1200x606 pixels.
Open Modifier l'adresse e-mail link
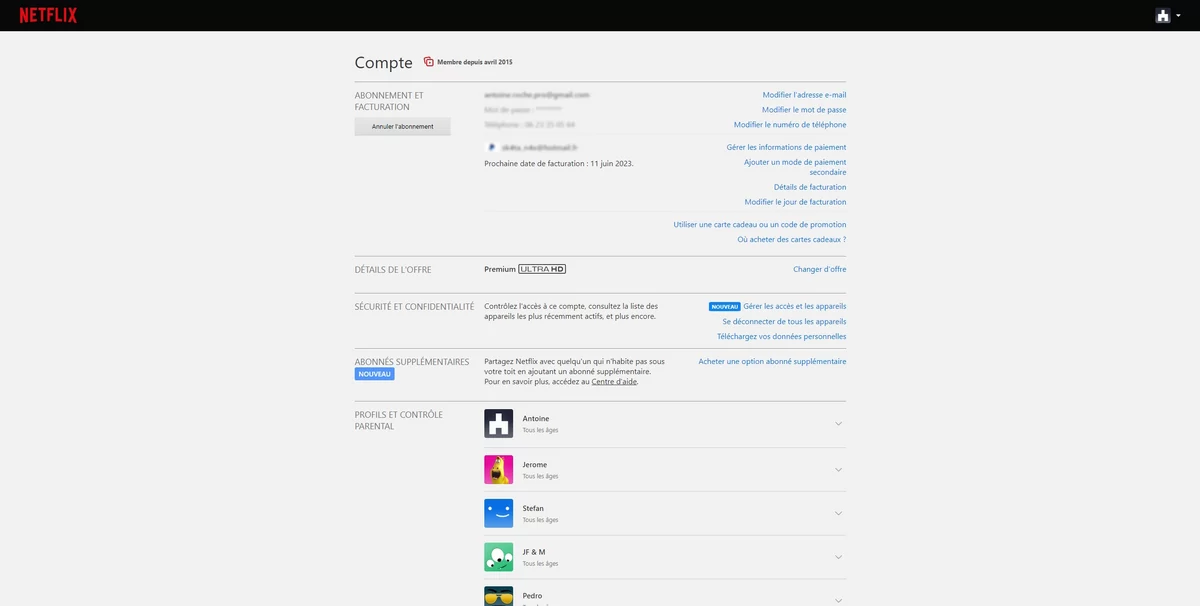pos(804,95)
